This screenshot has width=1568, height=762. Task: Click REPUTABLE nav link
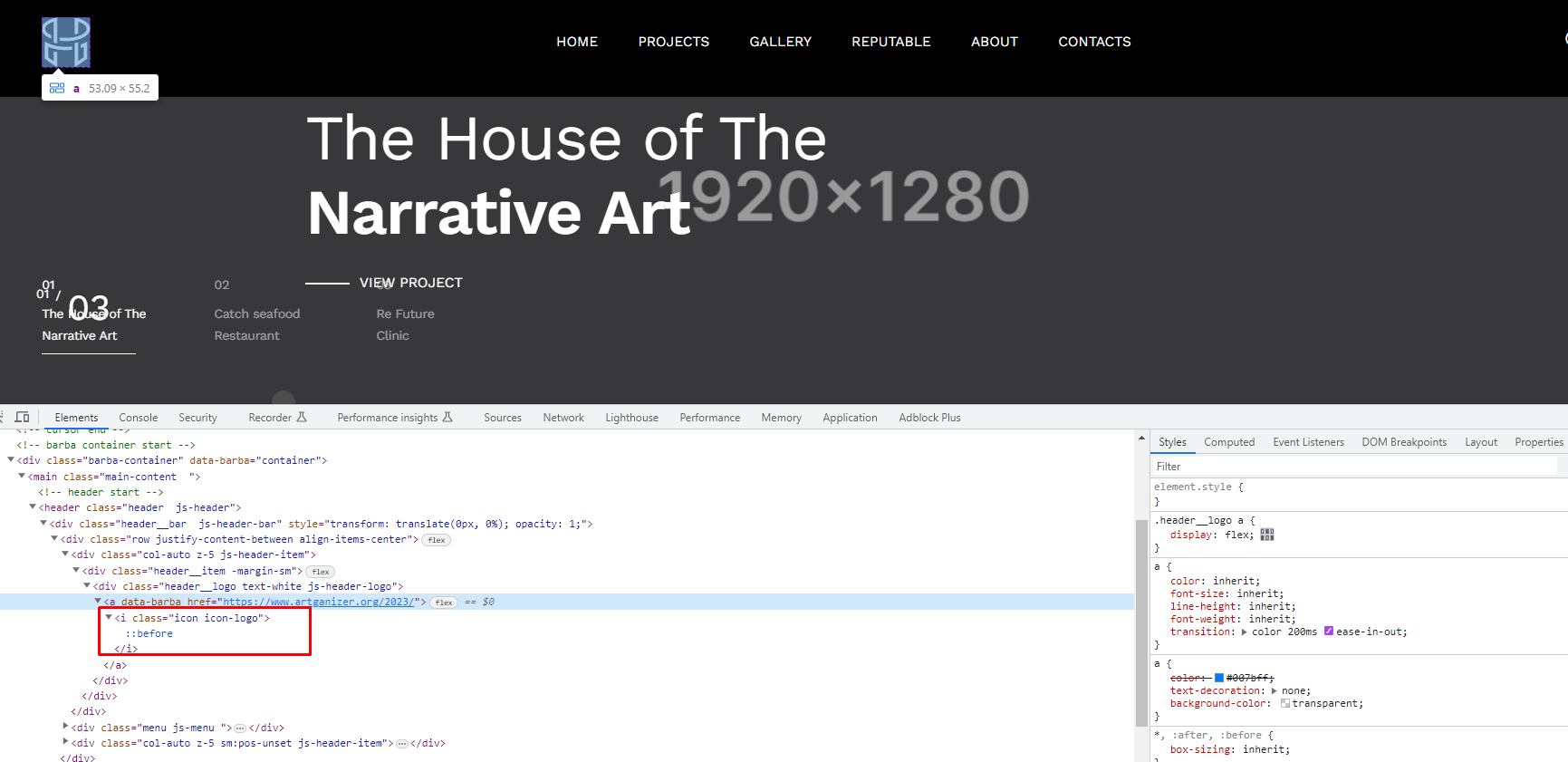tap(891, 42)
